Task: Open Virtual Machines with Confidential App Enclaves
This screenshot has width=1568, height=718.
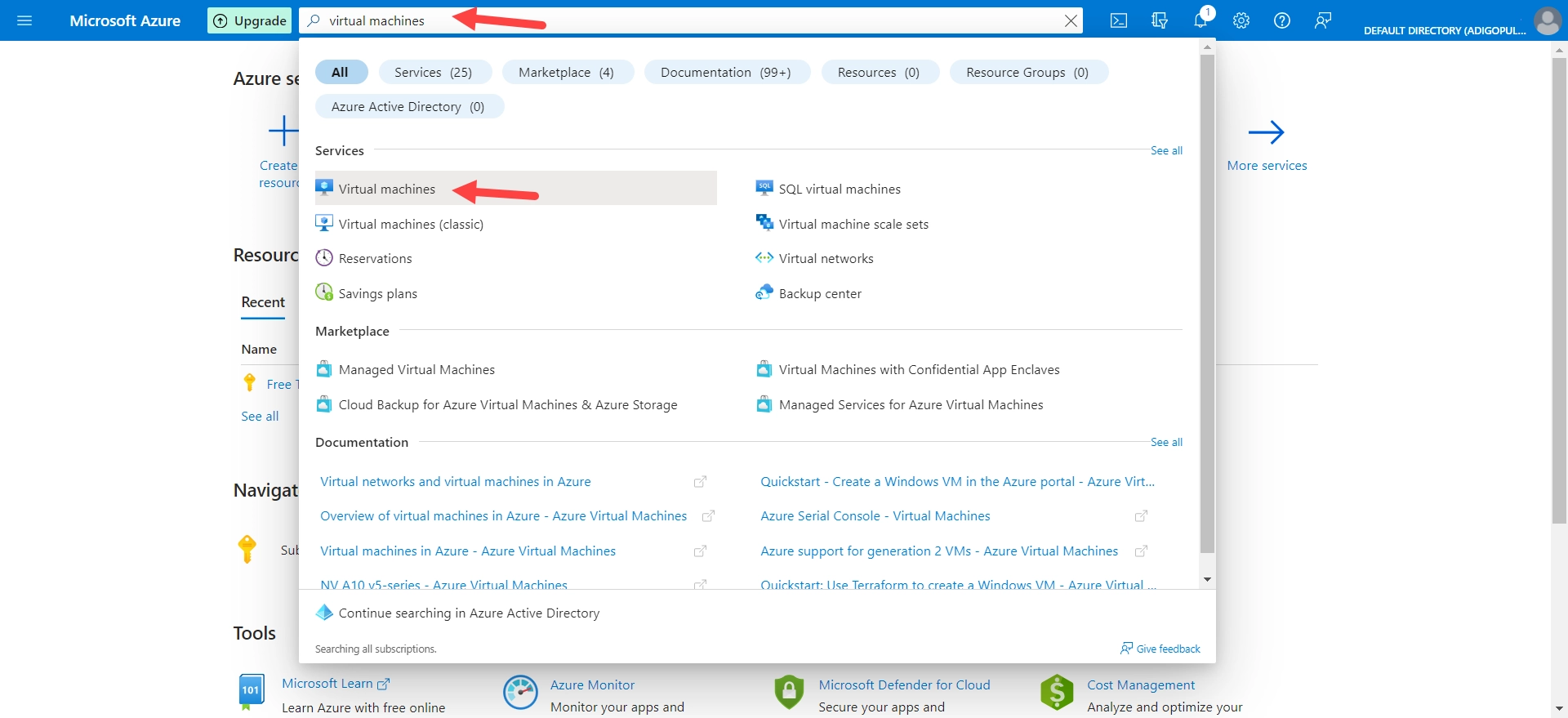Action: tap(919, 369)
